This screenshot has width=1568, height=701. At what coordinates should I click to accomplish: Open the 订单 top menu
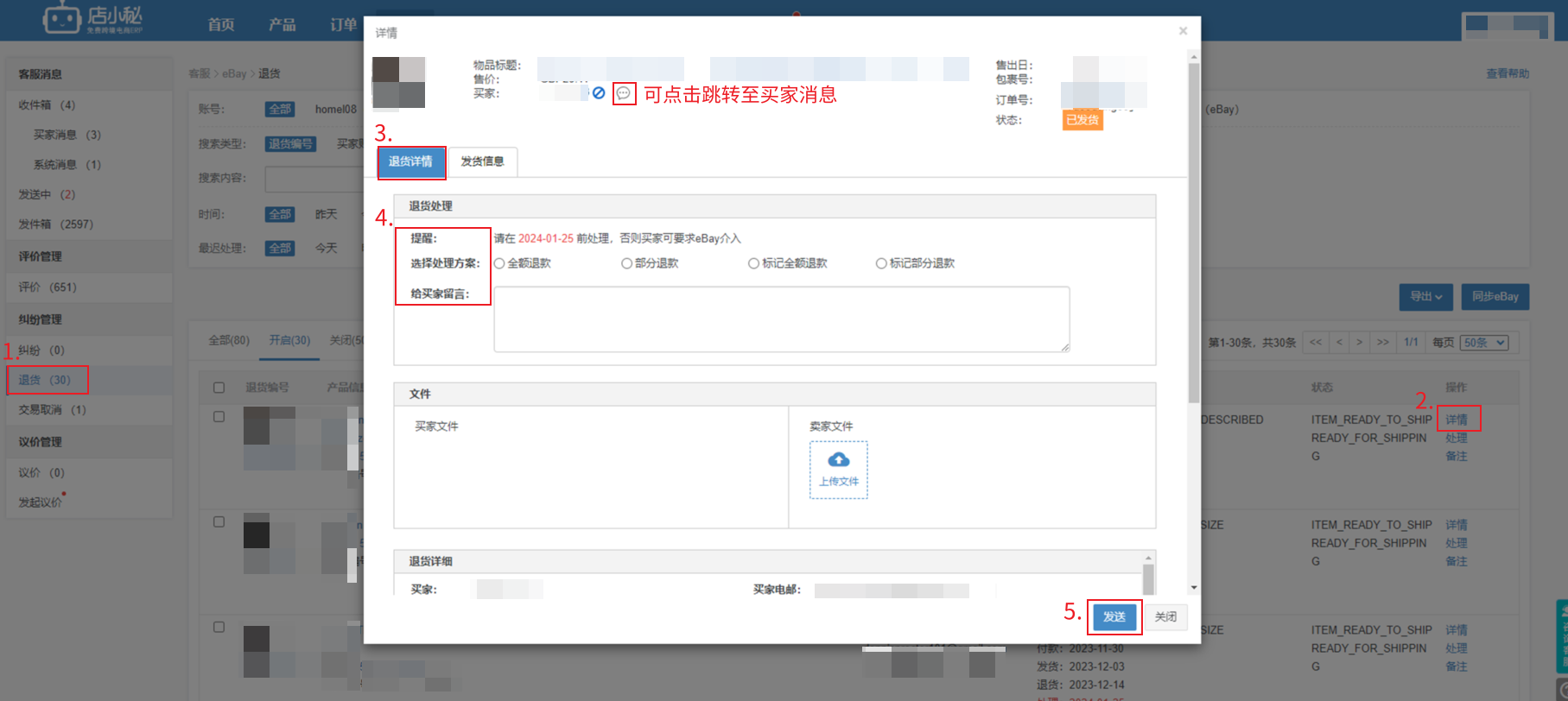(x=343, y=24)
